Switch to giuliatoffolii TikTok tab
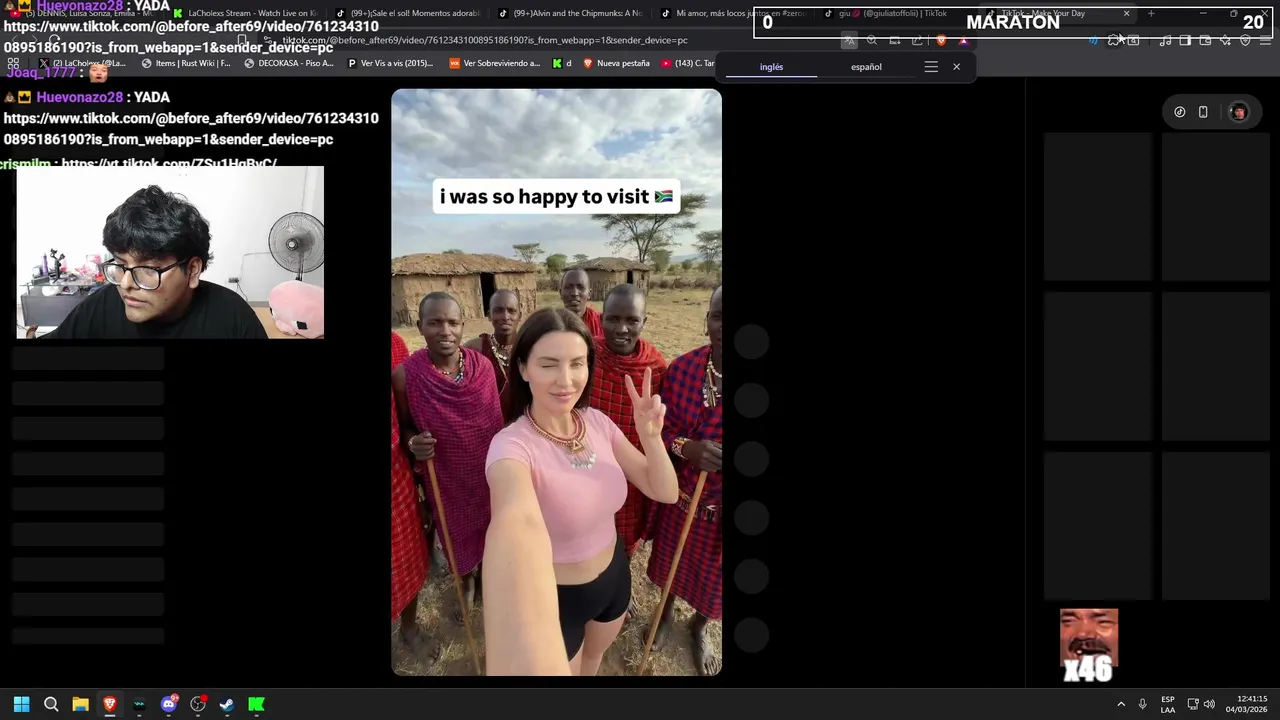The width and height of the screenshot is (1280, 720). [895, 14]
